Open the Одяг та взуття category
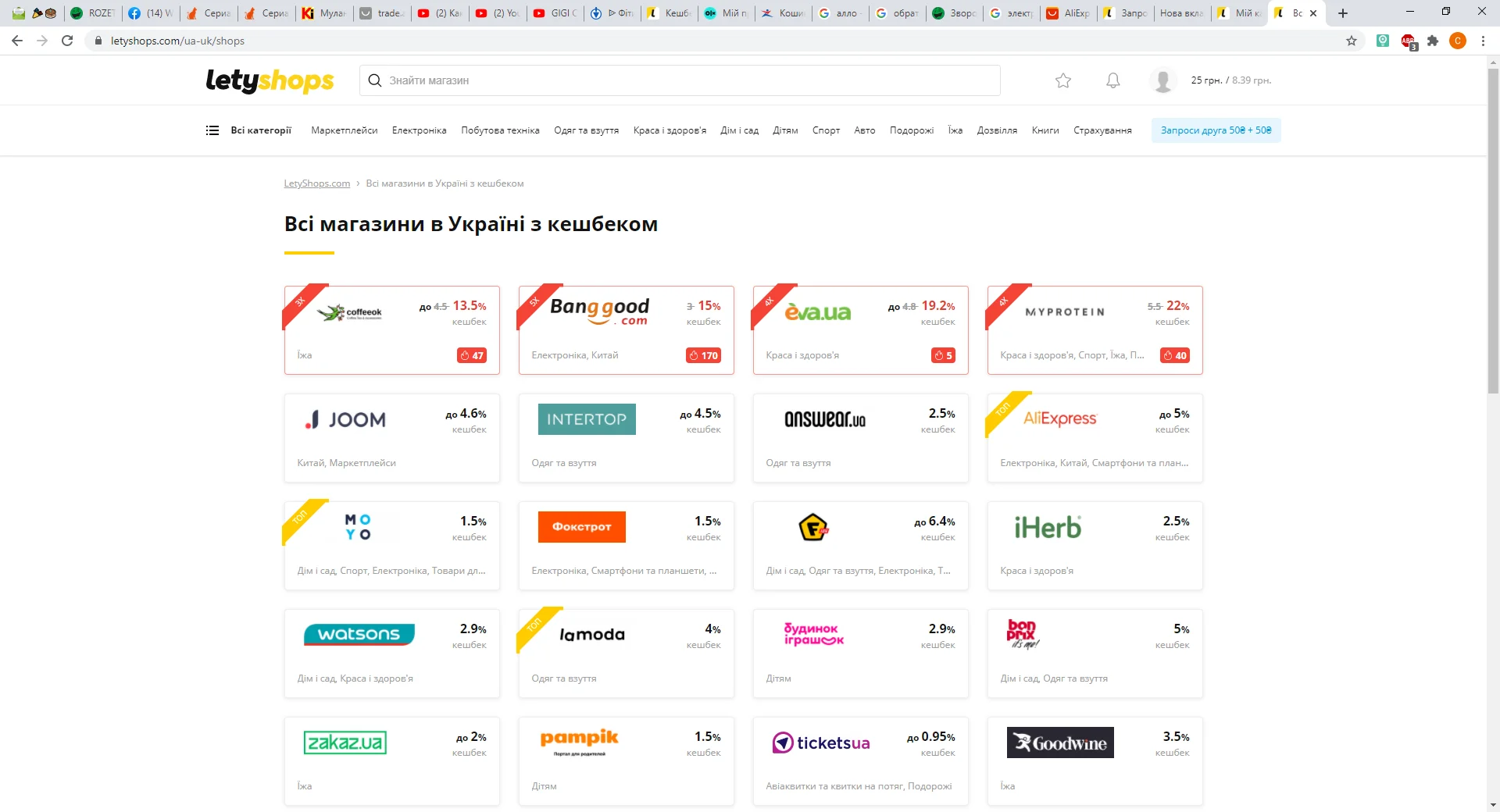 click(x=587, y=130)
